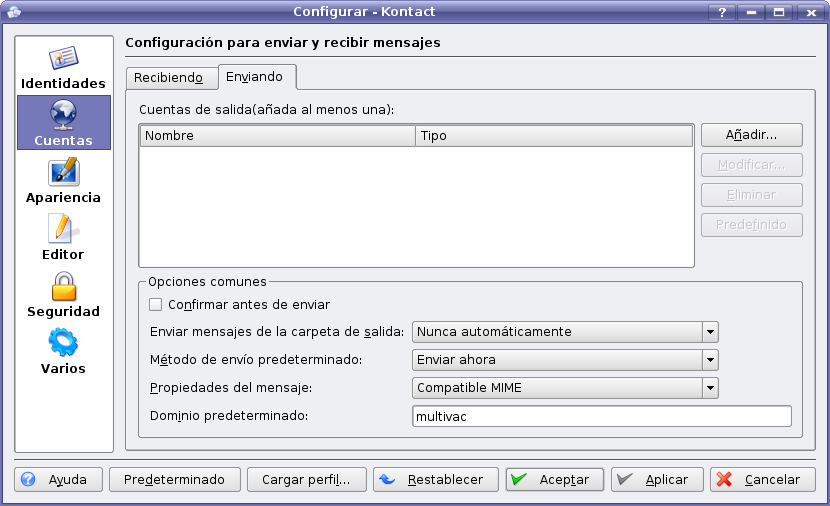This screenshot has width=830, height=506.
Task: Click the Modificar... button
Action: [x=752, y=165]
